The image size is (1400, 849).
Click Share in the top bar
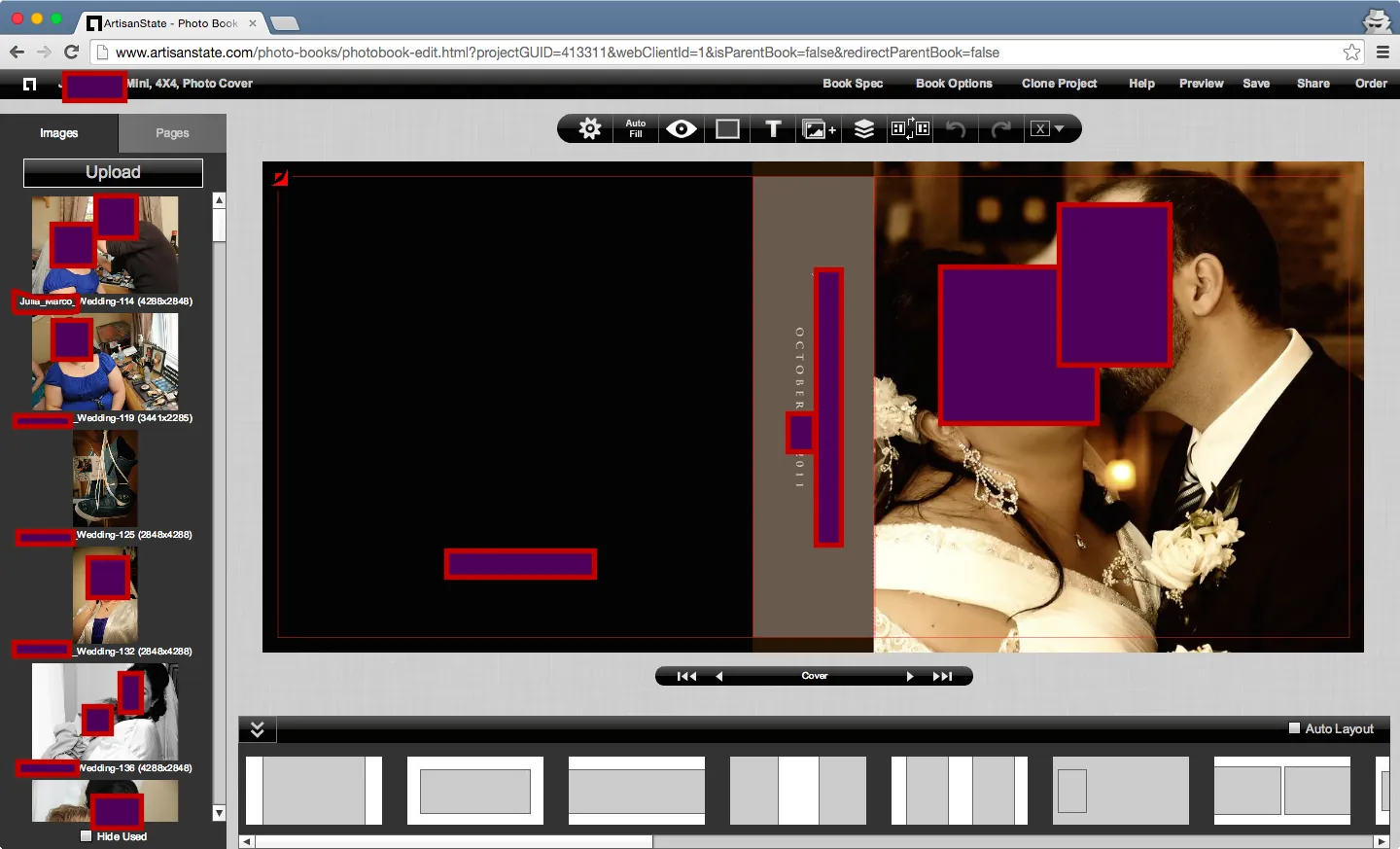click(x=1312, y=84)
